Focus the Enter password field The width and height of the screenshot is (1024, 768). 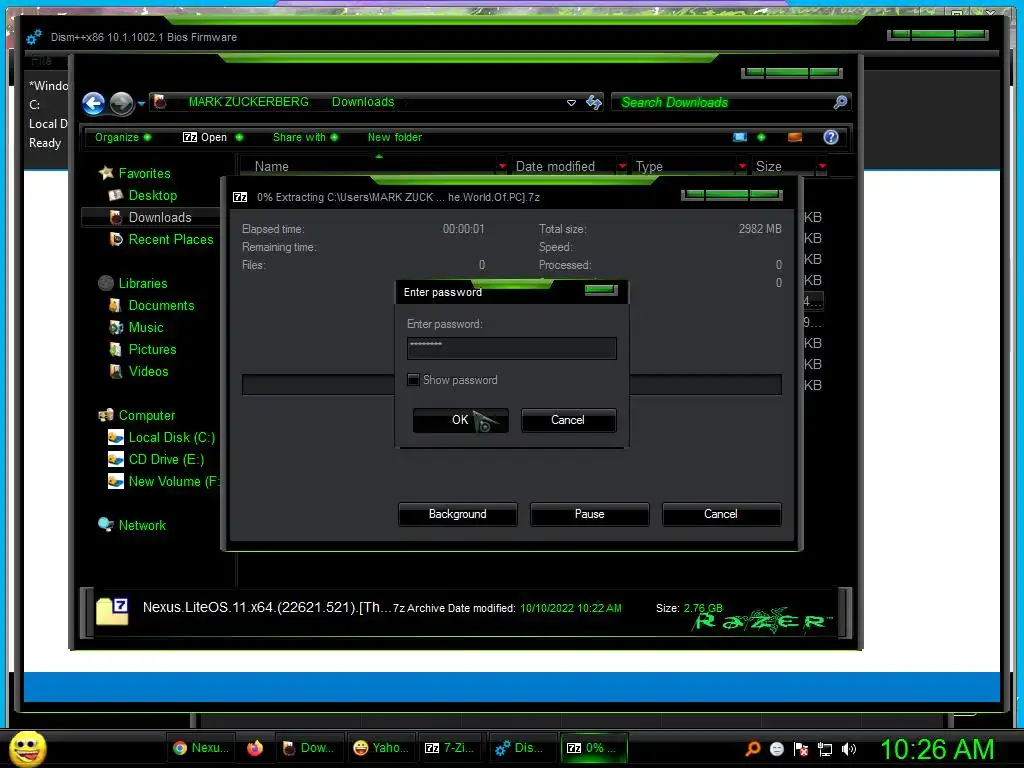coord(511,348)
